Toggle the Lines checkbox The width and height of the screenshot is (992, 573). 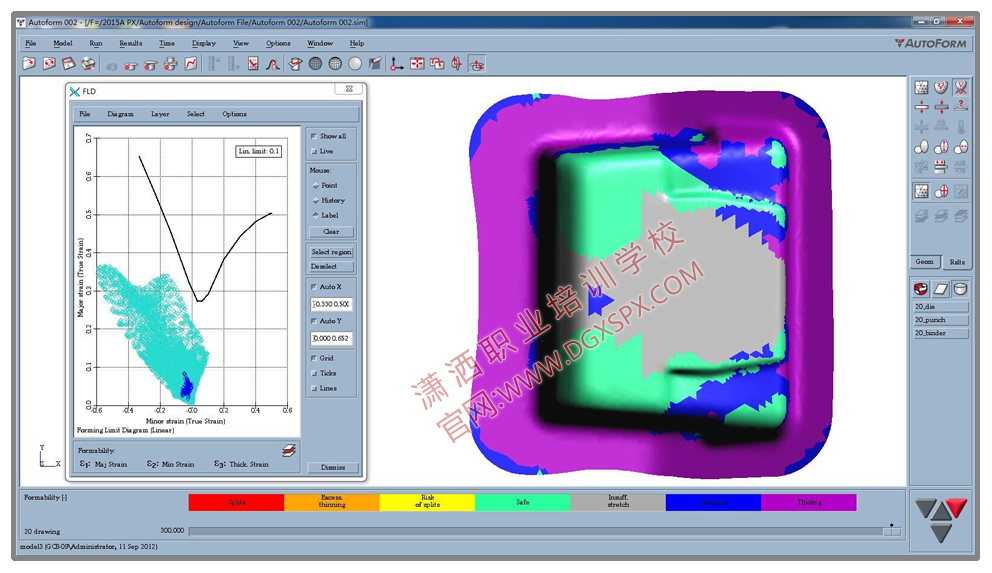pyautogui.click(x=314, y=388)
